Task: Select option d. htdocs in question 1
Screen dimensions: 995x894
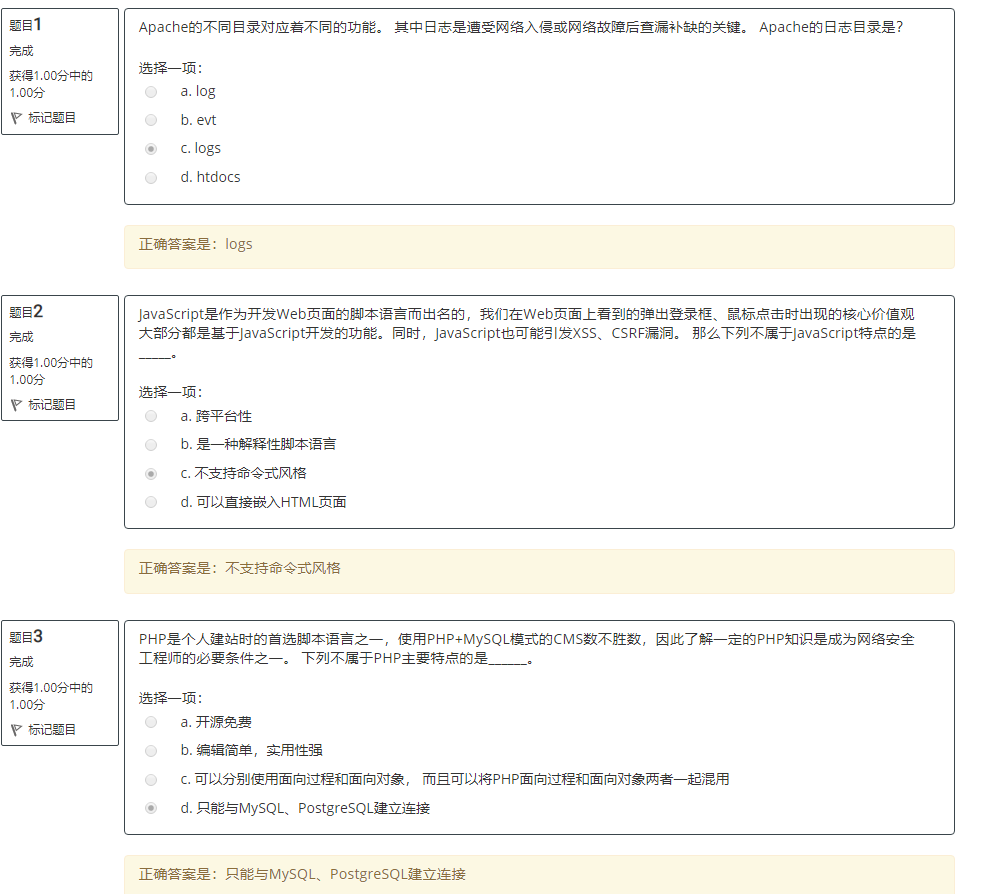Action: click(x=151, y=177)
